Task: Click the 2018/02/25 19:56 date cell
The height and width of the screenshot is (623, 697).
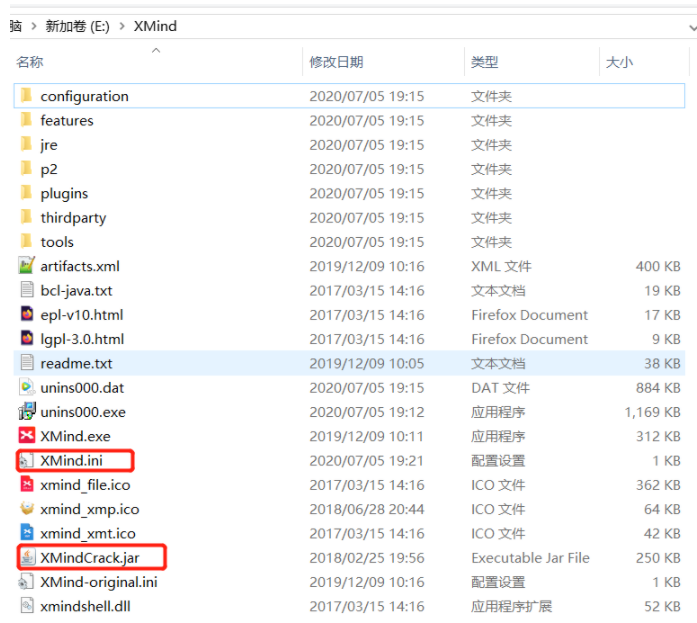Action: 367,558
